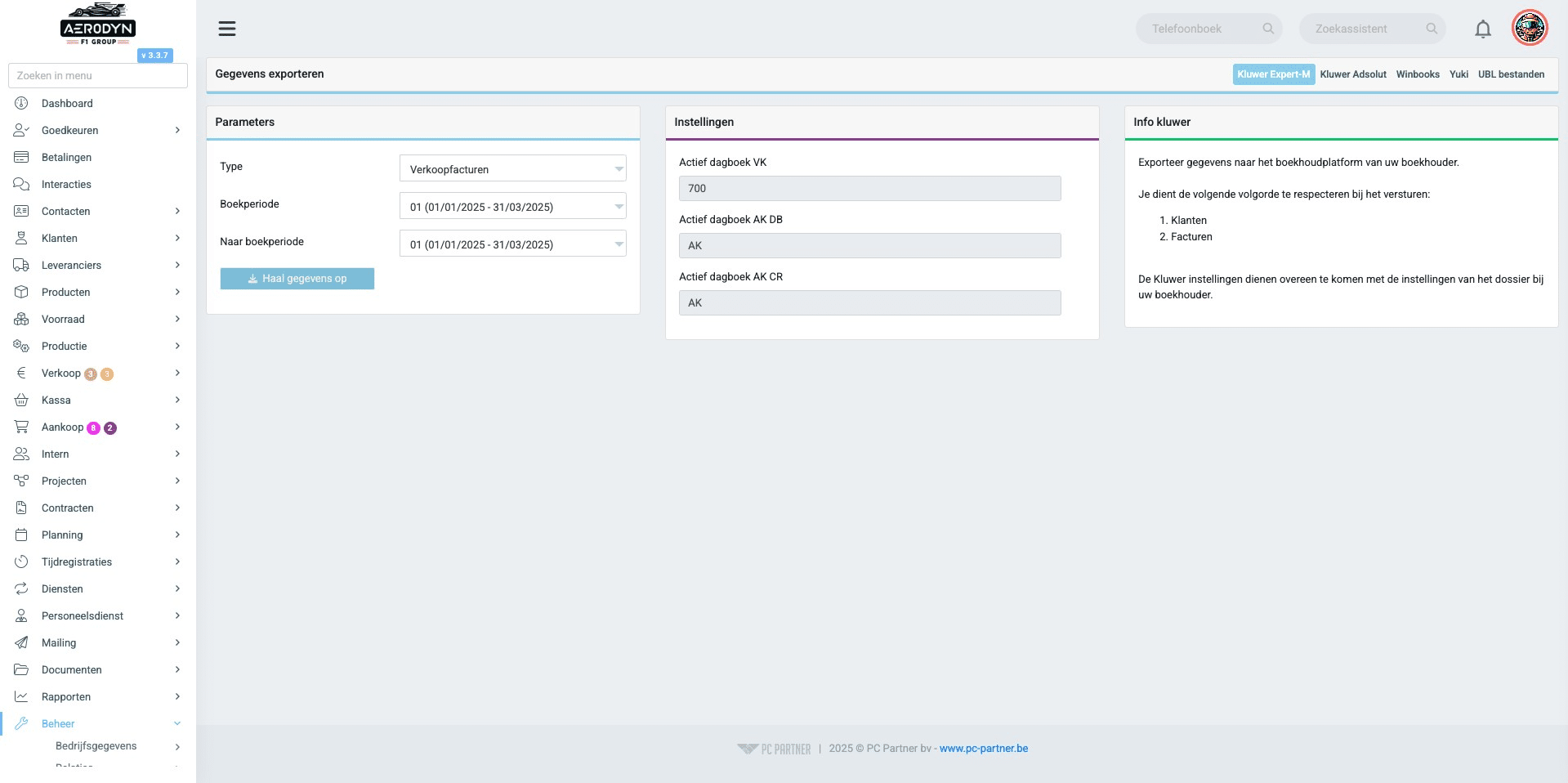Screen dimensions: 1568x783
Task: Open the user profile avatar
Action: 1530,29
